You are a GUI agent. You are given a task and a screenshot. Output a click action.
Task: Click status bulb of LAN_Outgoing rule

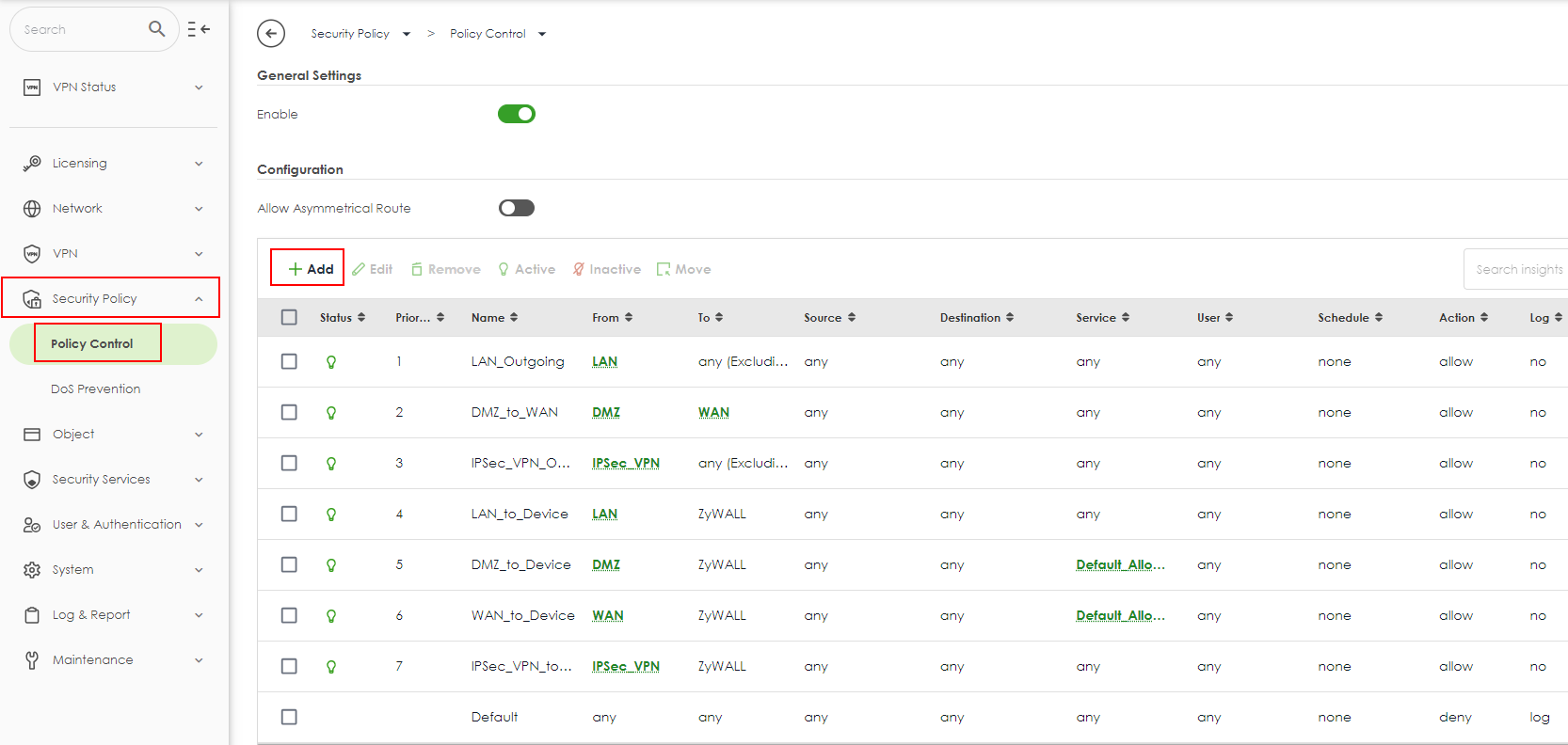[x=331, y=362]
